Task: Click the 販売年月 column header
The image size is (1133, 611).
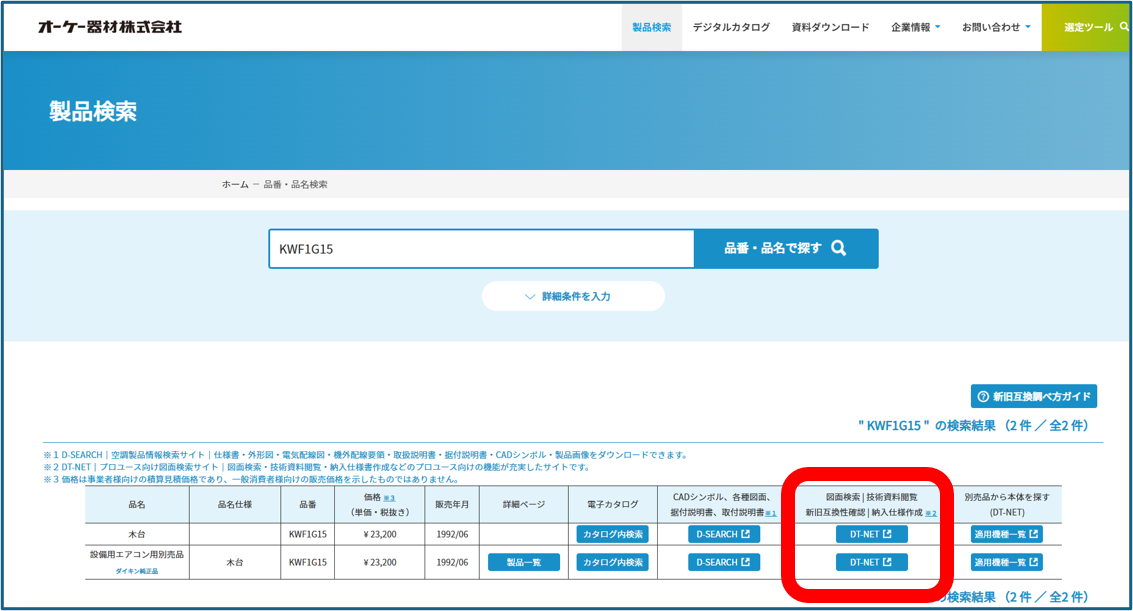Action: [452, 505]
